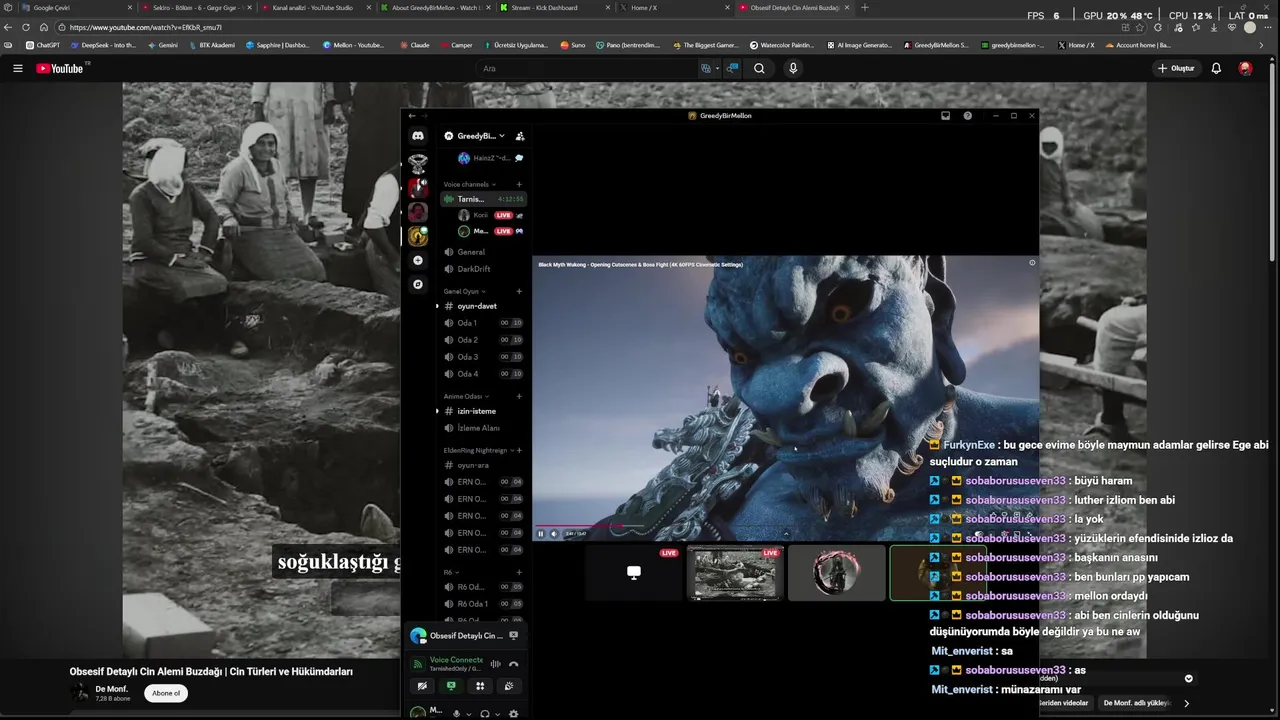
Task: Join the DarkDrift voice channel
Action: (x=484, y=269)
